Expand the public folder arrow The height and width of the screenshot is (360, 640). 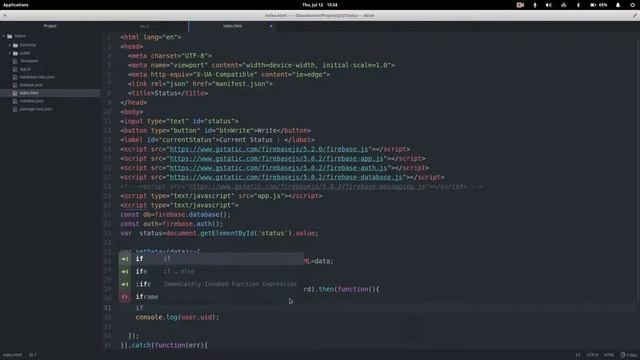[10, 53]
